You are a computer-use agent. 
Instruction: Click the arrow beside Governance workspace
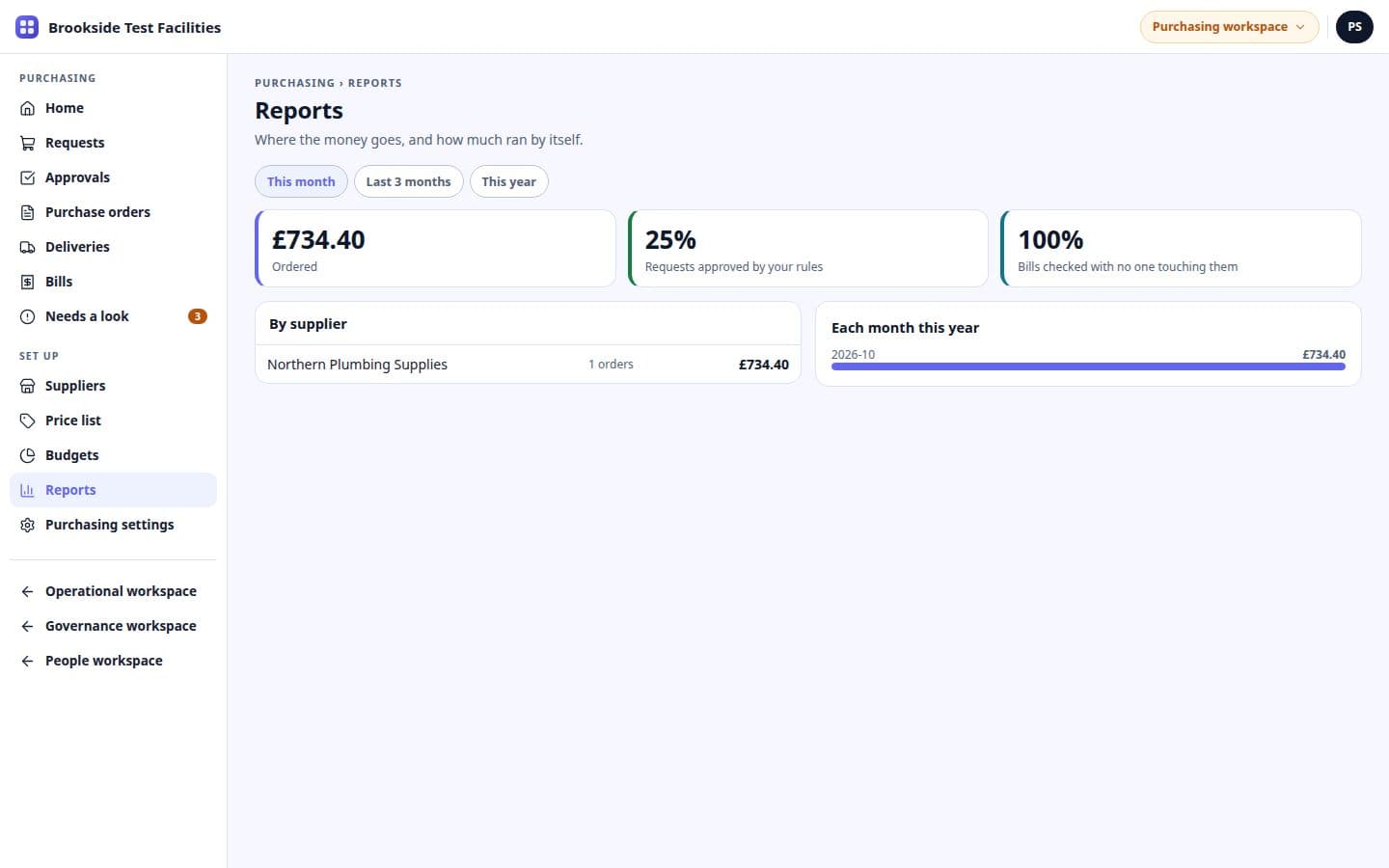point(27,626)
